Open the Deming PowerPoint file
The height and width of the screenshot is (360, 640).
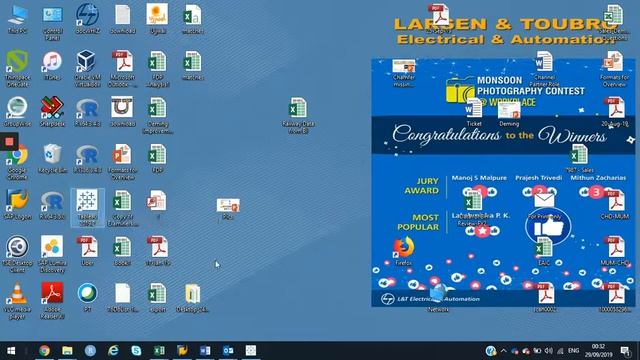(x=509, y=113)
